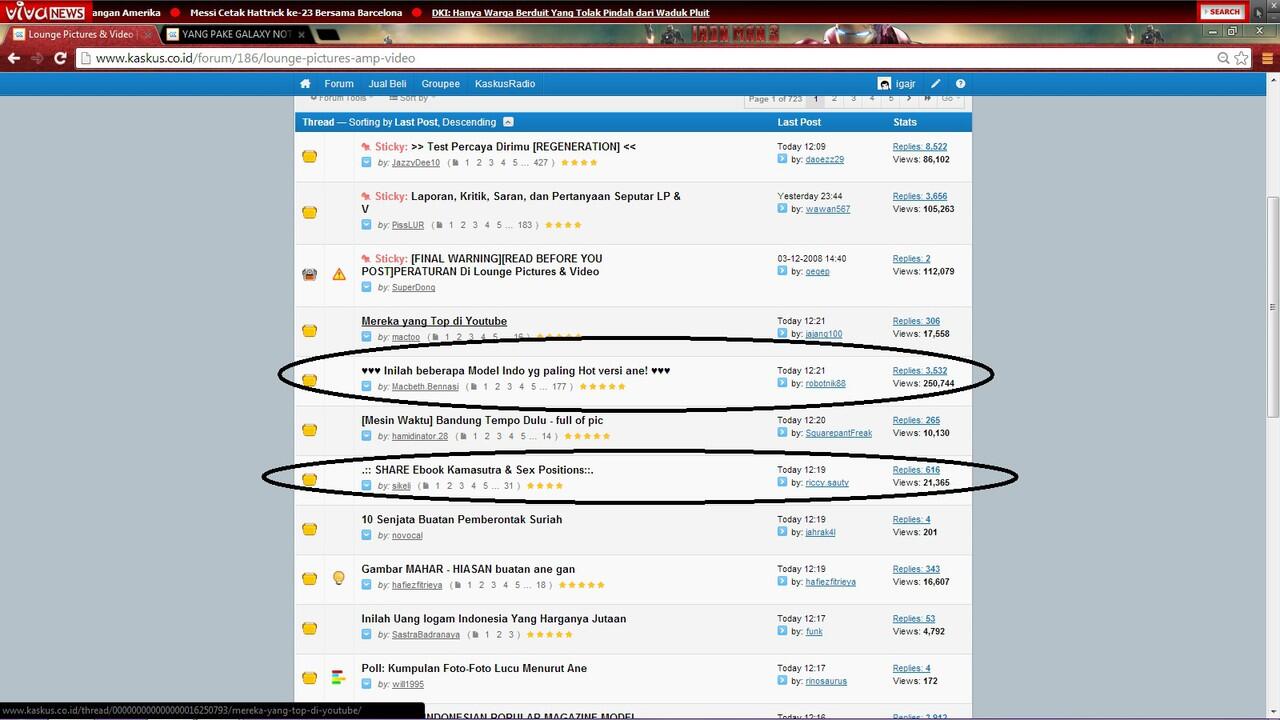The height and width of the screenshot is (720, 1280).
Task: Open Inilah Uang logam Indonesia thread
Action: coord(494,618)
